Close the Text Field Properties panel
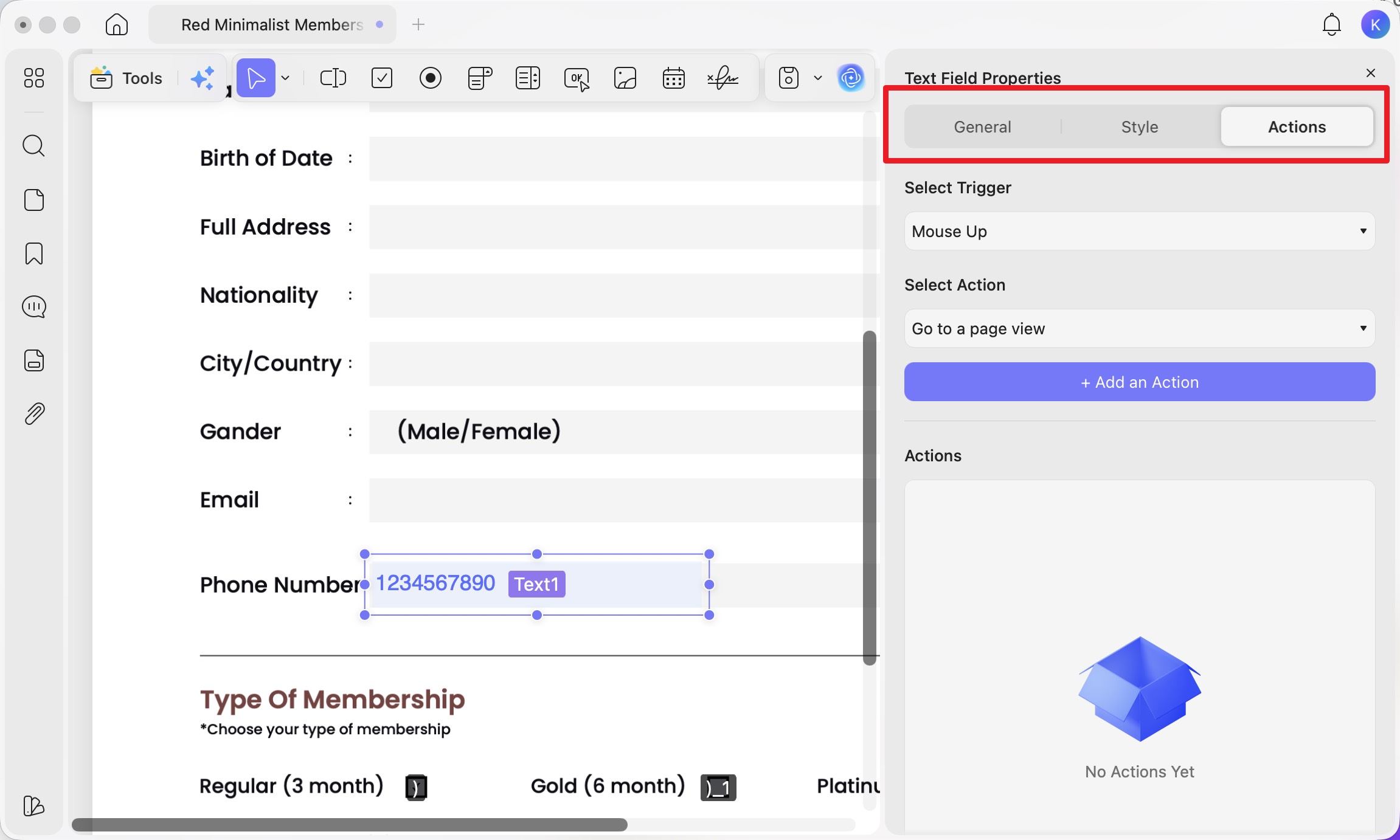Viewport: 1400px width, 840px height. [1371, 73]
